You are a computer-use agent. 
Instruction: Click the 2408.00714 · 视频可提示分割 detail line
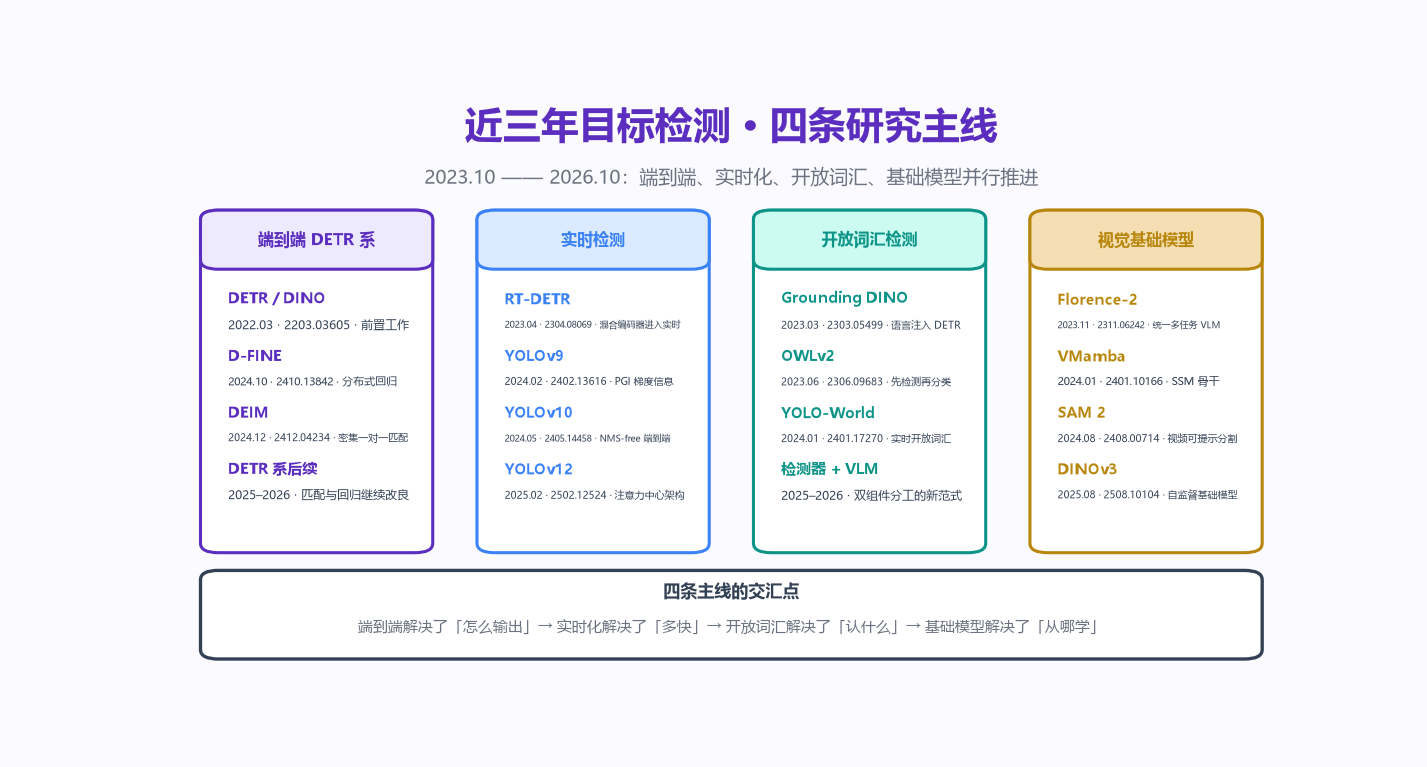[1147, 438]
